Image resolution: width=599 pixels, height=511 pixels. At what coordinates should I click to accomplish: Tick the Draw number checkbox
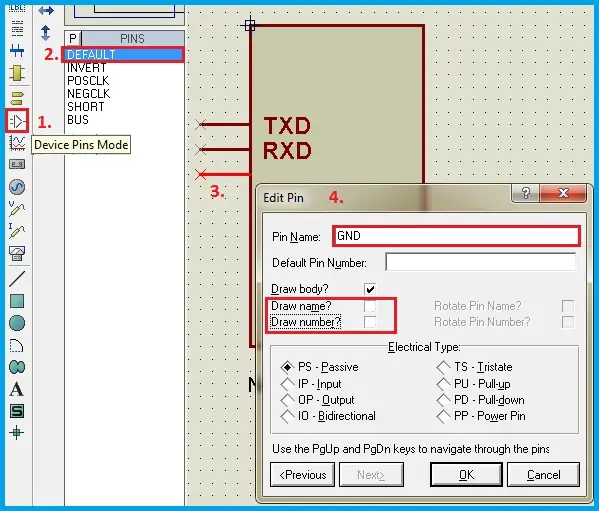[370, 322]
